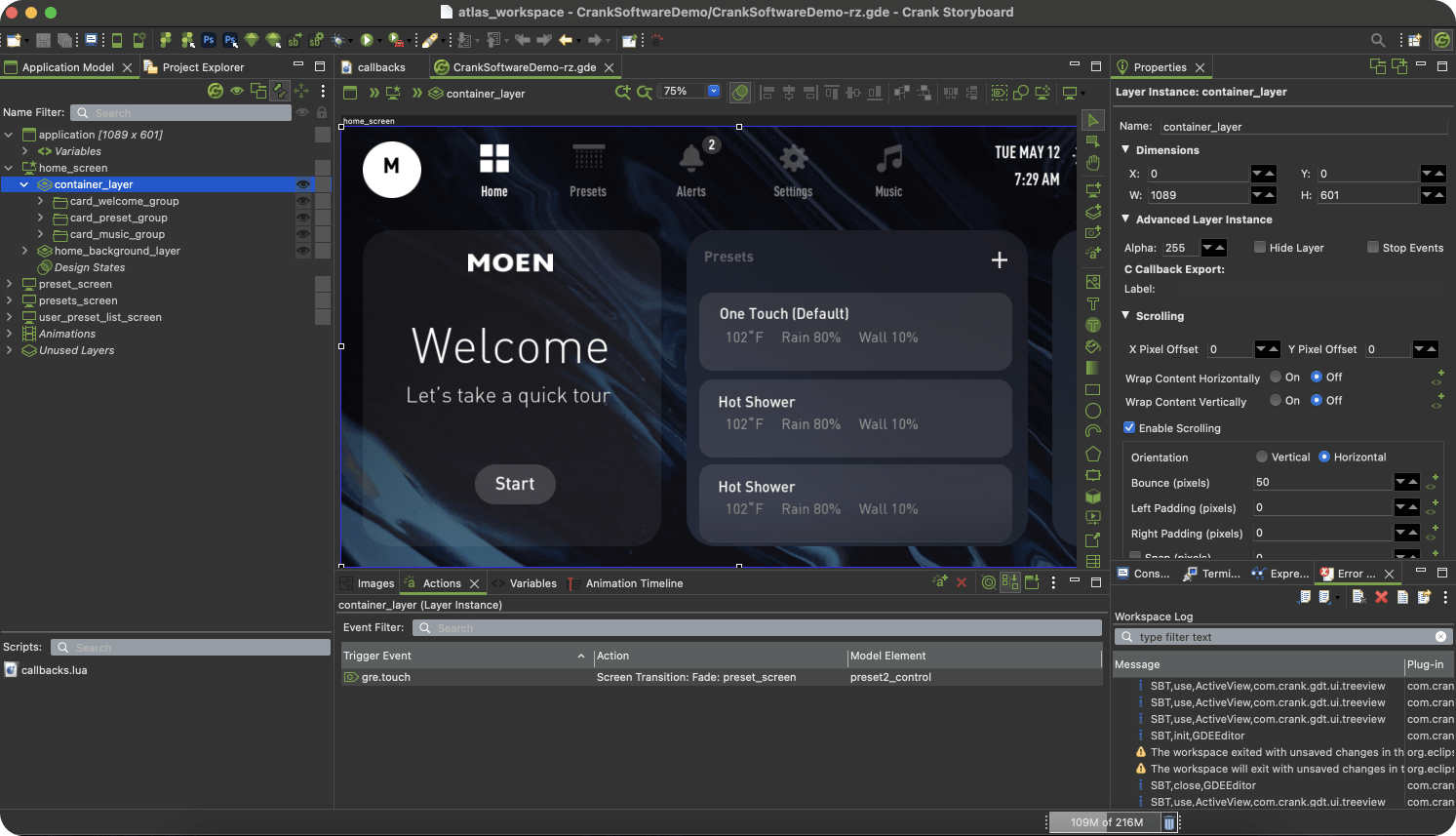Screen dimensions: 1456x836
Task: Click the Save toolbar icon
Action: pos(43,40)
